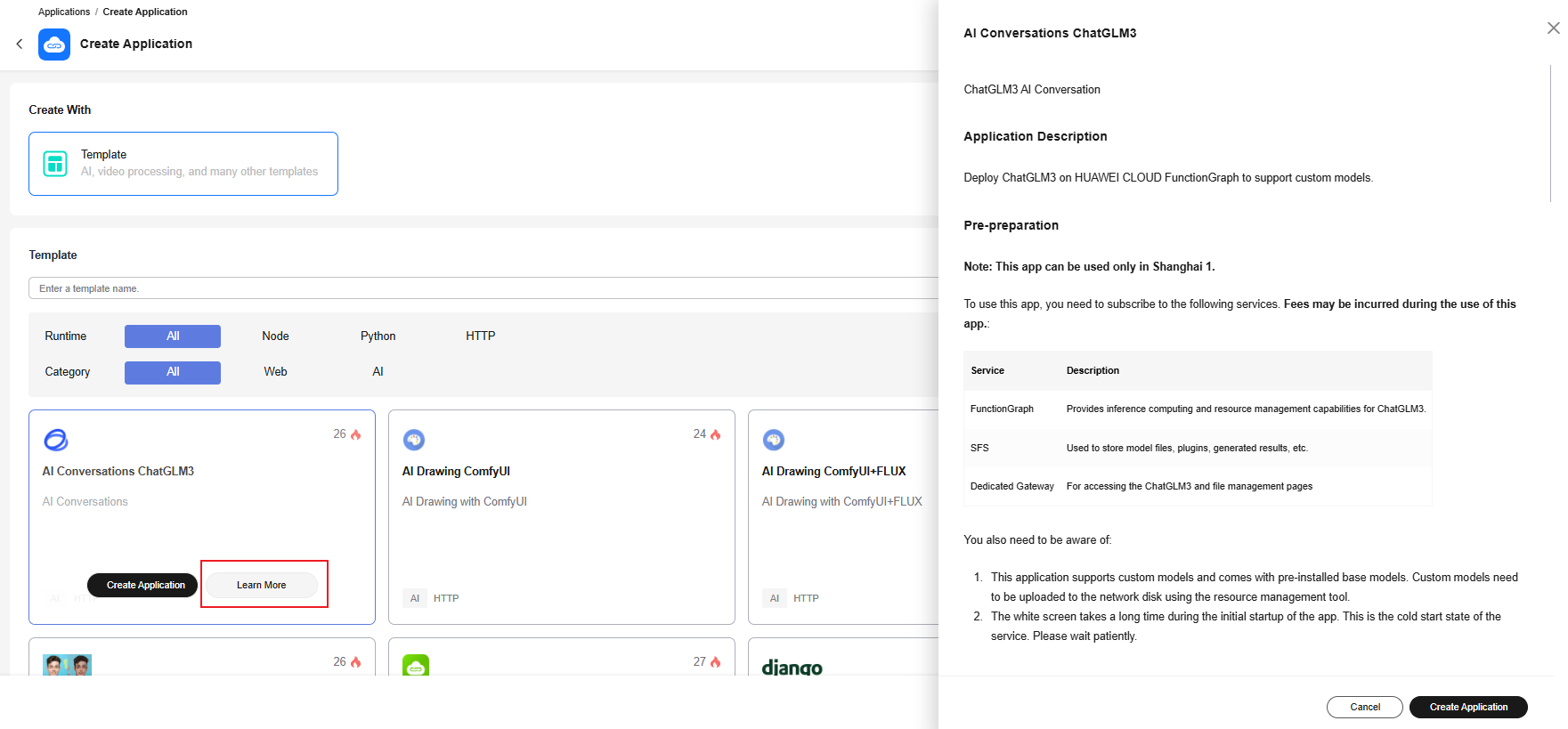Click the Description column header

pyautogui.click(x=1093, y=371)
